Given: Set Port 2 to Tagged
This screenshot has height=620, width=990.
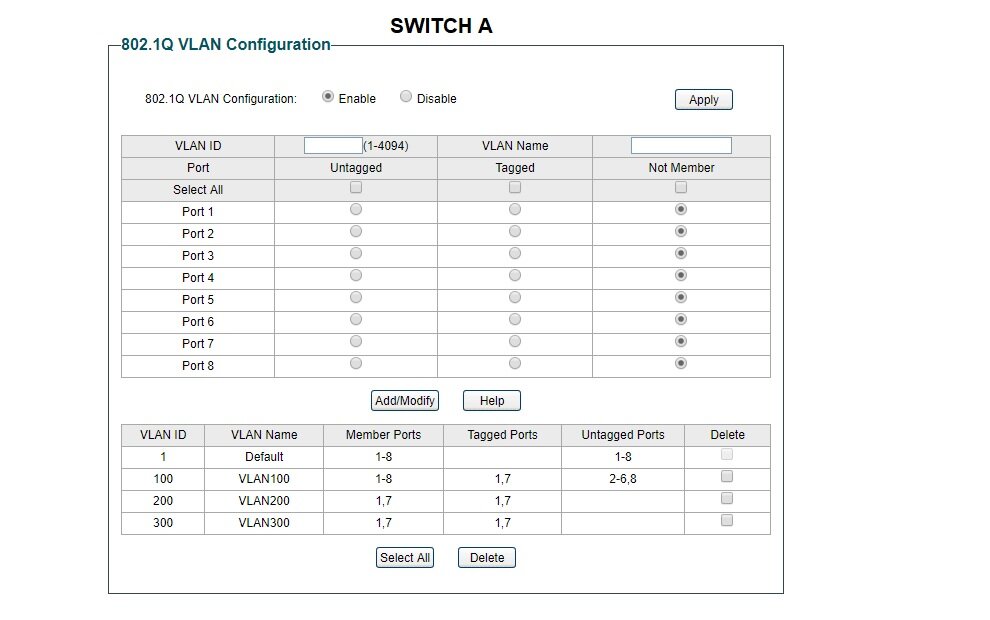Looking at the screenshot, I should tap(515, 232).
